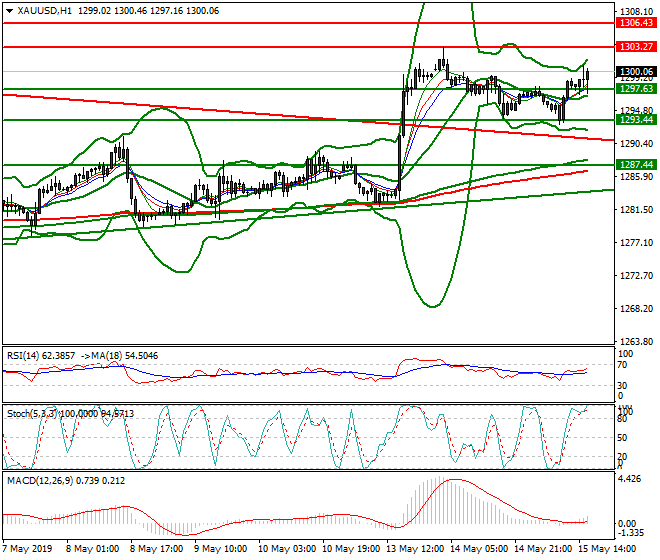This screenshot has height=560, width=660.
Task: Select the OHLC values '1299.02 1300.46 1297.16 1300.06'
Action: pyautogui.click(x=149, y=11)
